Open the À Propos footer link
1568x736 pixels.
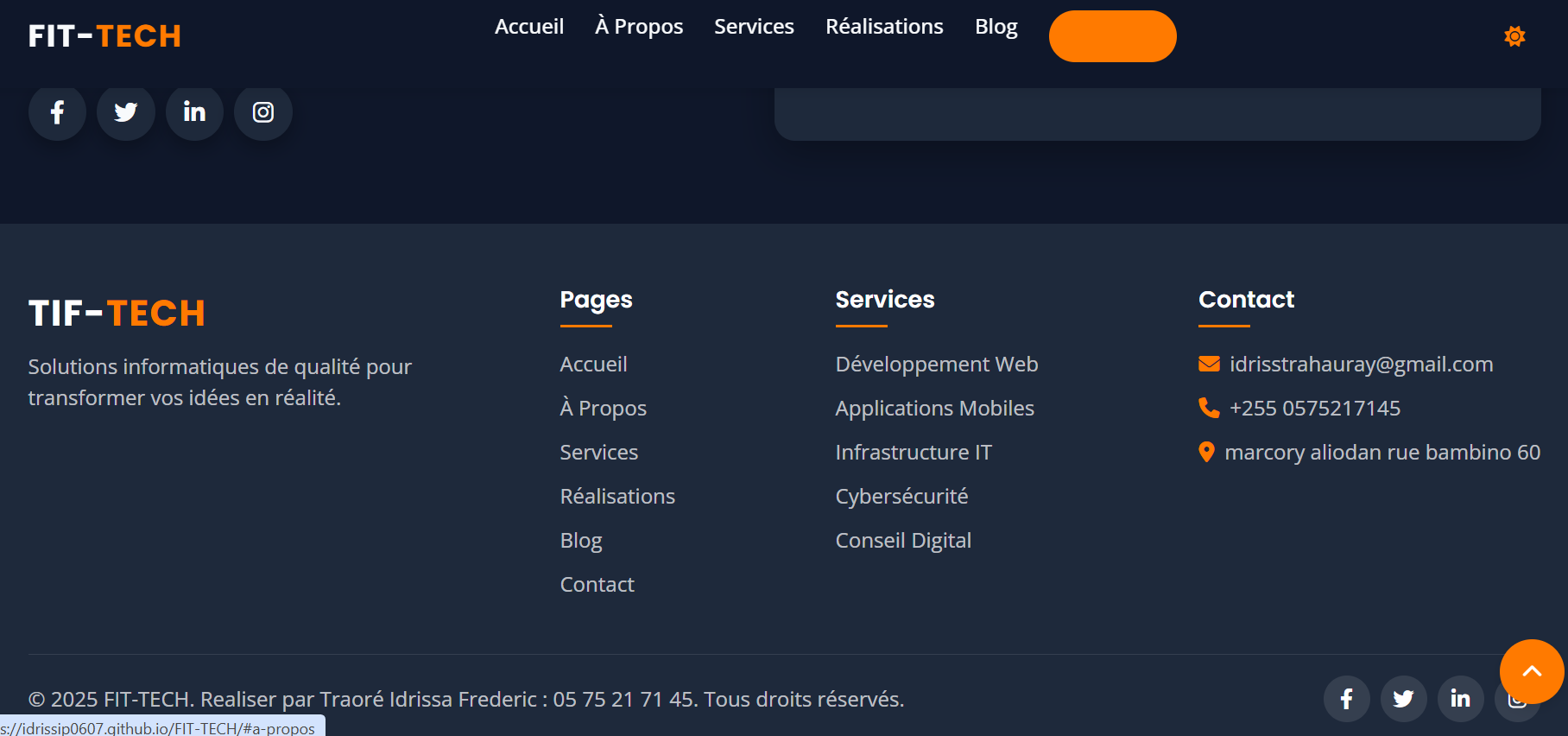[x=603, y=408]
